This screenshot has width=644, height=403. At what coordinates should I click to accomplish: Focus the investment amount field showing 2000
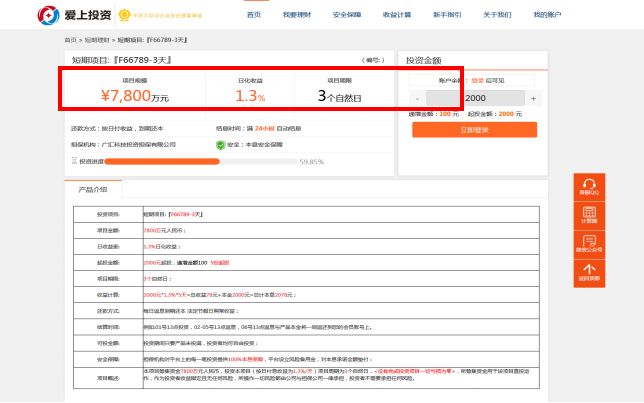475,99
